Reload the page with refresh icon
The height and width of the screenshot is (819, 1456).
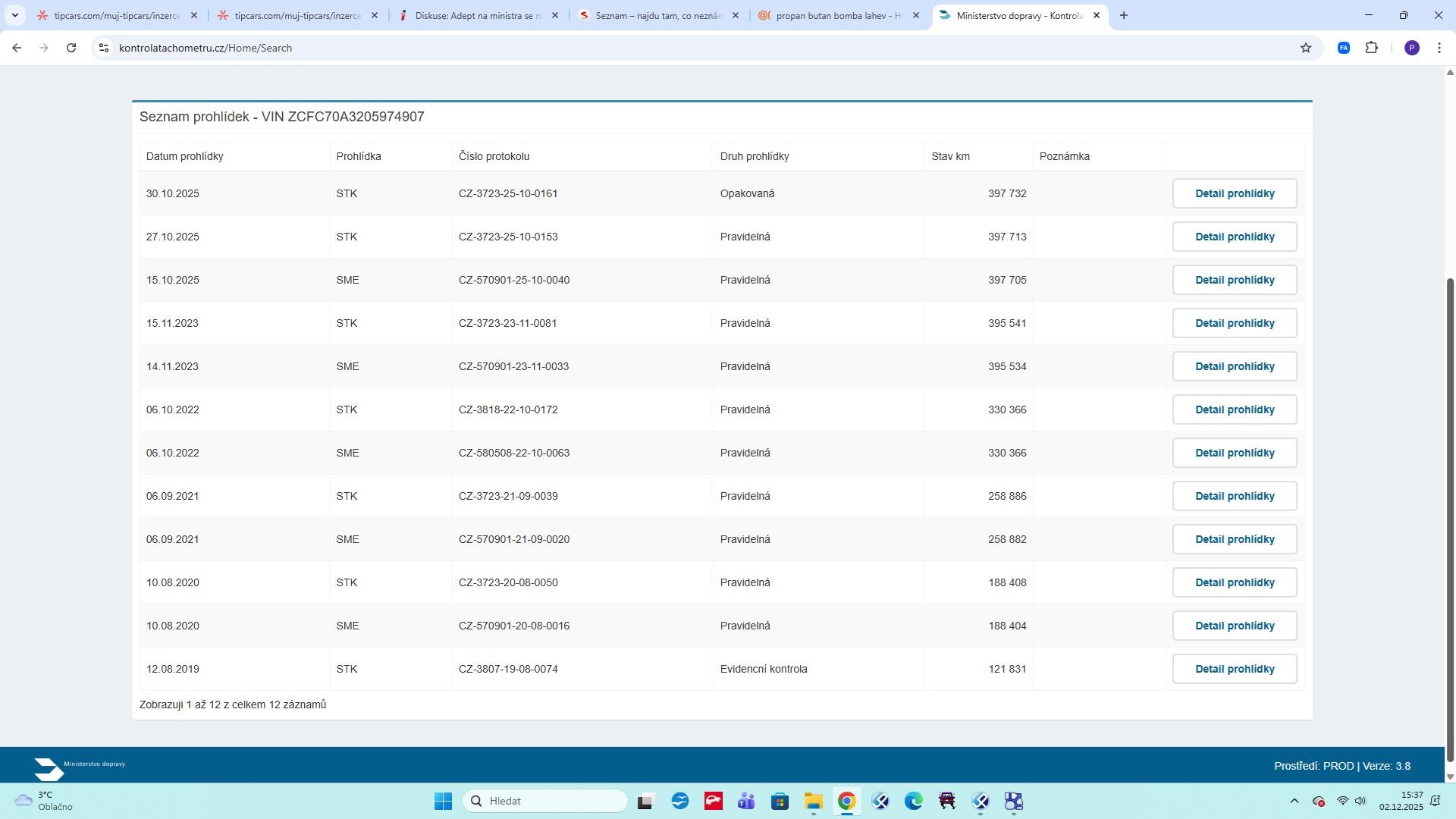71,48
